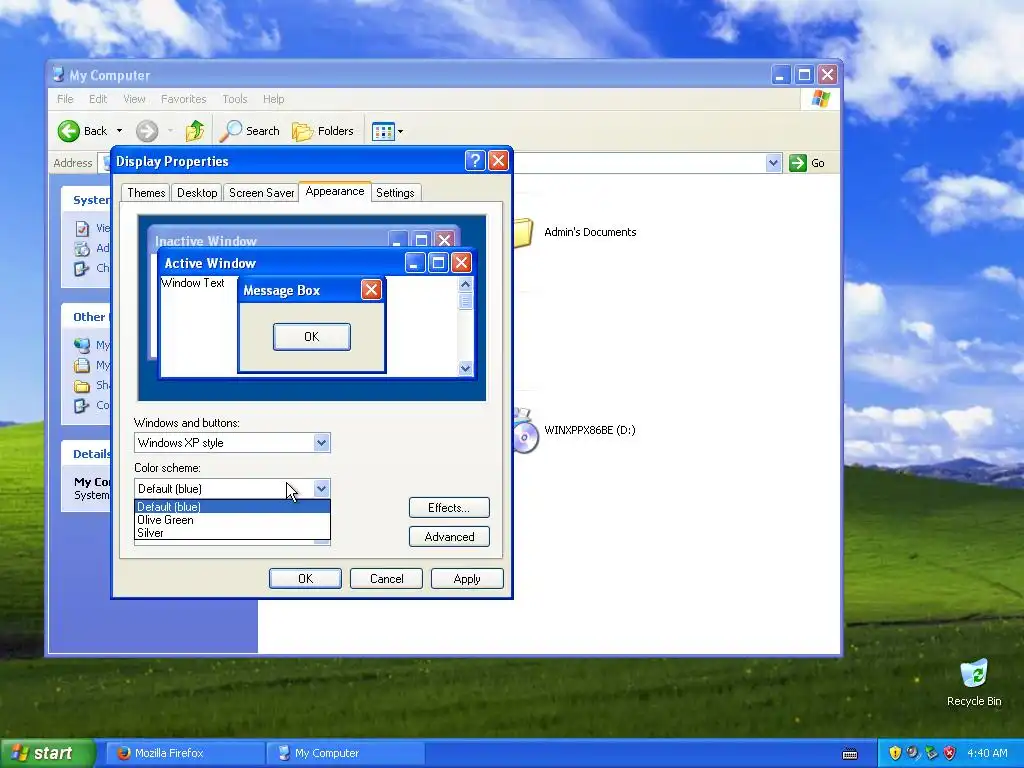This screenshot has height=768, width=1024.
Task: Click My Computer taskbar button
Action: pos(345,753)
